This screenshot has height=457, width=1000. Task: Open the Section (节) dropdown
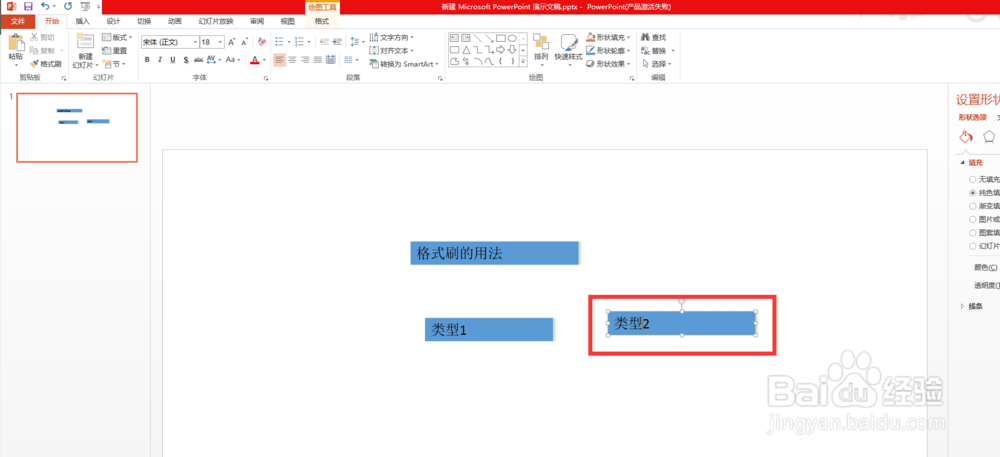pos(115,64)
